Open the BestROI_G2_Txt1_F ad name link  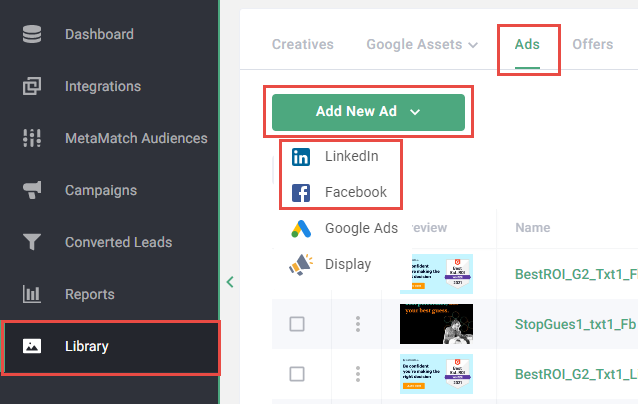[575, 273]
